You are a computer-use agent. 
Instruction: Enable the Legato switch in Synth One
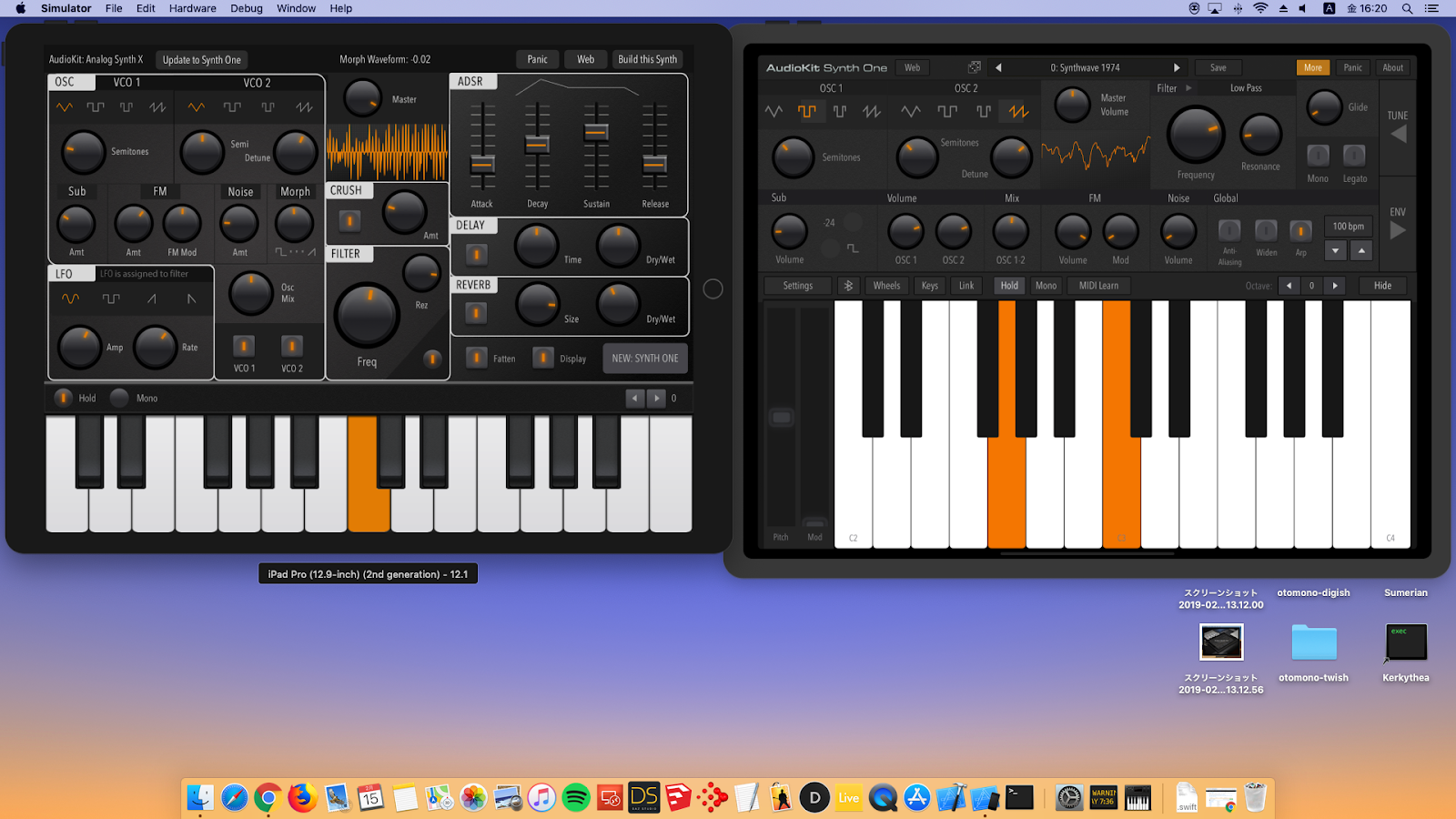[x=1354, y=155]
